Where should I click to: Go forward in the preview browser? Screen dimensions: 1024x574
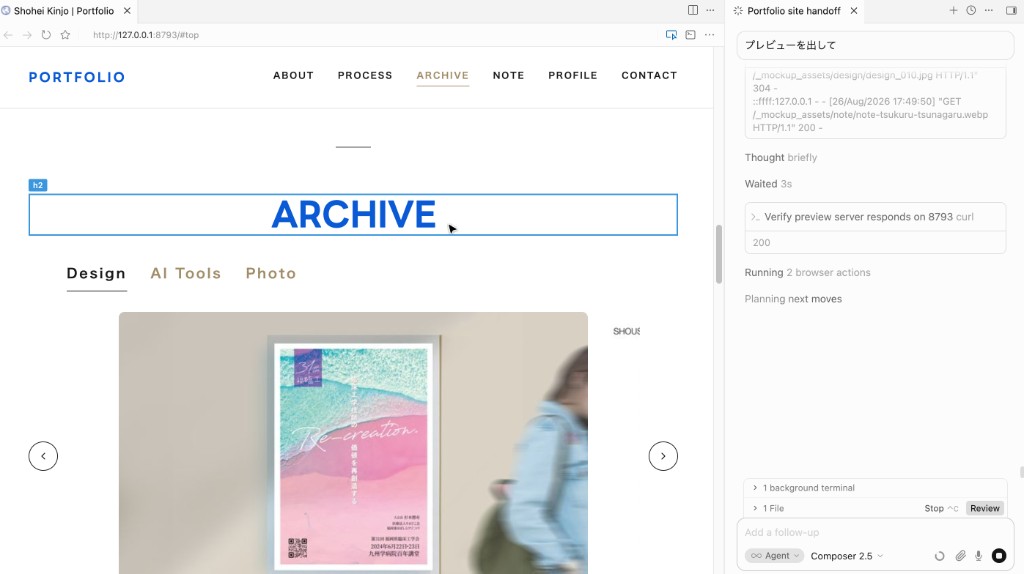[x=27, y=35]
